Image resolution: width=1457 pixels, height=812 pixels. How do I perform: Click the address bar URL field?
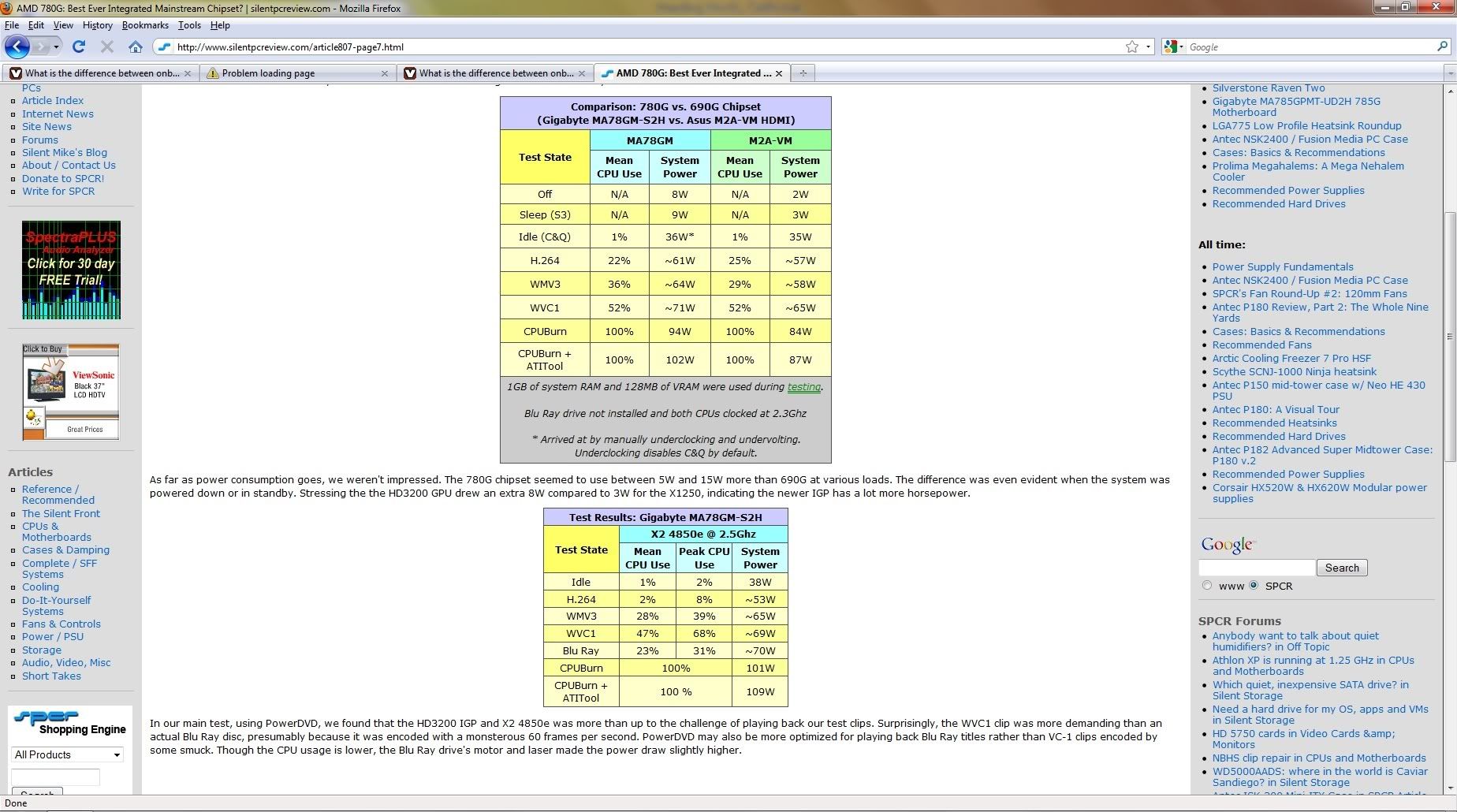click(647, 47)
